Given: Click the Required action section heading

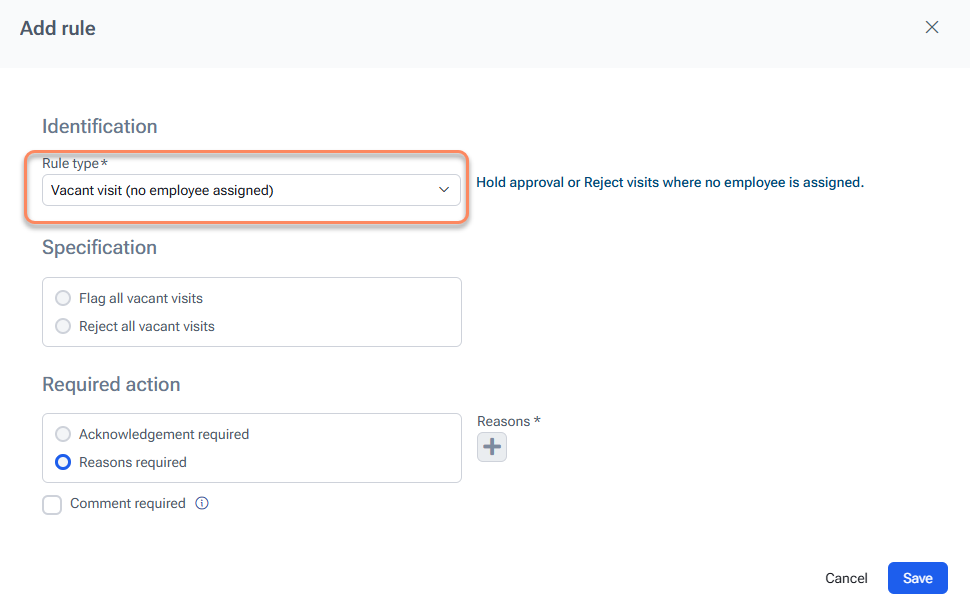Looking at the screenshot, I should tap(111, 385).
